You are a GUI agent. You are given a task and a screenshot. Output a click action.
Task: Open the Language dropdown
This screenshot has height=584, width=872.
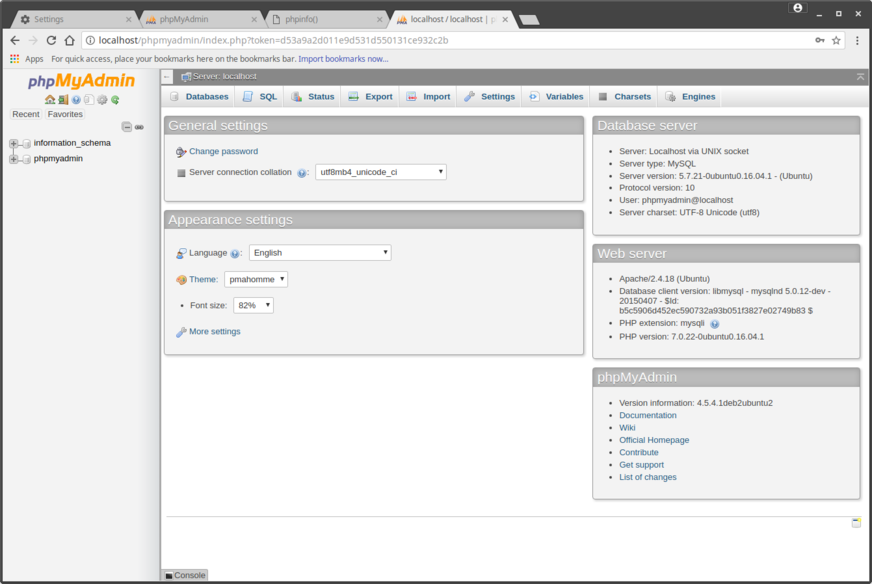(x=320, y=253)
